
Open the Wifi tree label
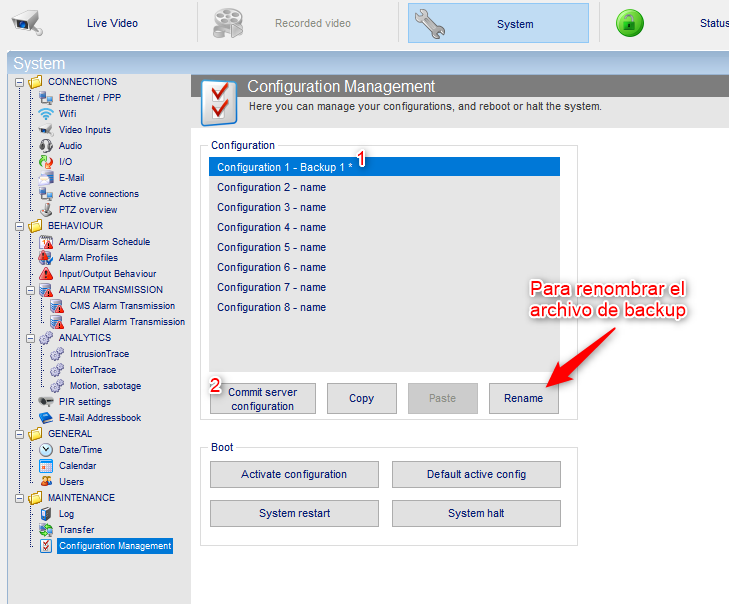coord(67,114)
